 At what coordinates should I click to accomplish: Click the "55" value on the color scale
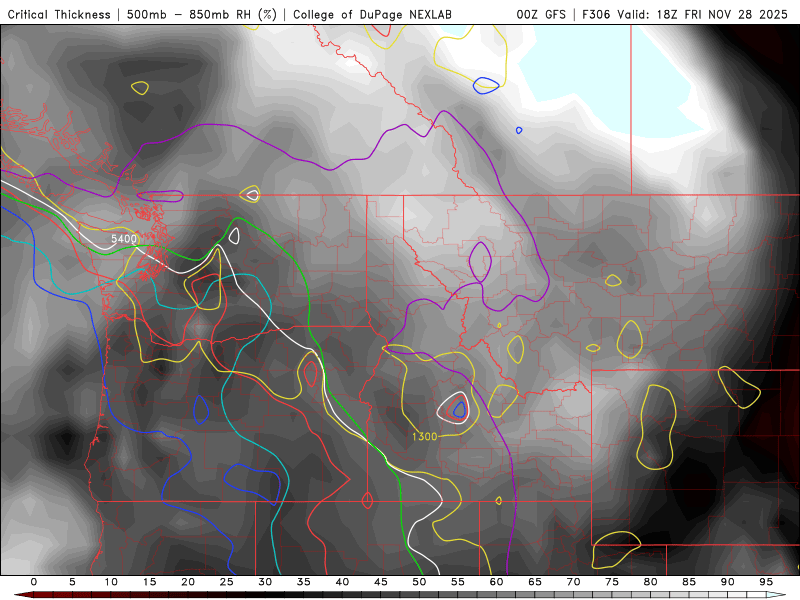(458, 582)
